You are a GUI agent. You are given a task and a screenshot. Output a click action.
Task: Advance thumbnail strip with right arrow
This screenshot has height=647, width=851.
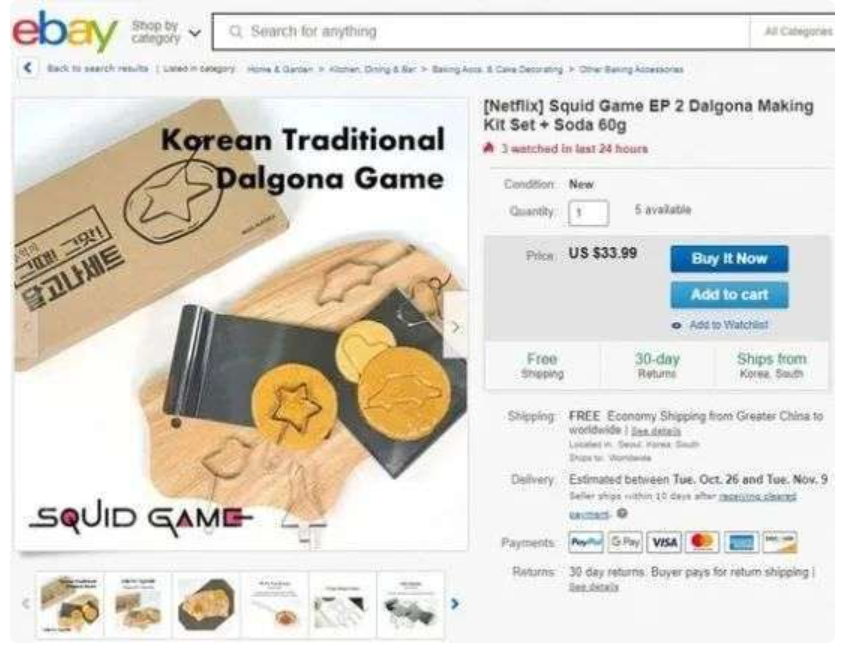point(455,604)
